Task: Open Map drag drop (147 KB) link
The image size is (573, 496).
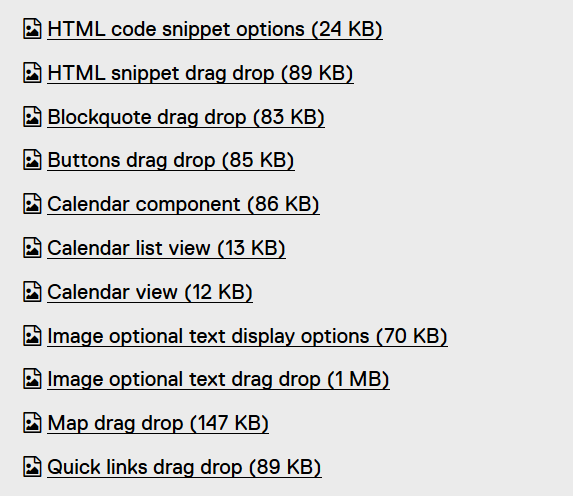Action: (158, 423)
